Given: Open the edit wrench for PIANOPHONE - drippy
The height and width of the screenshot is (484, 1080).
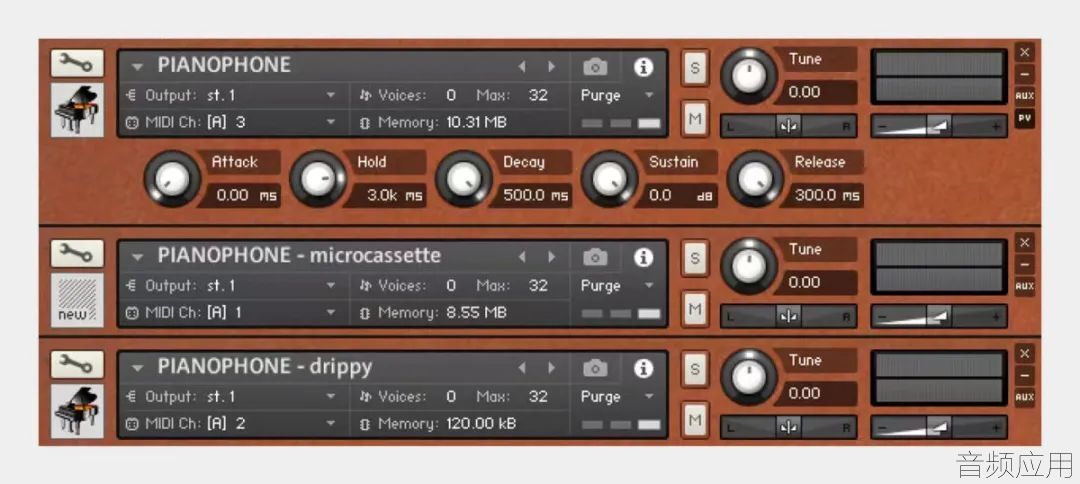Looking at the screenshot, I should pyautogui.click(x=77, y=364).
